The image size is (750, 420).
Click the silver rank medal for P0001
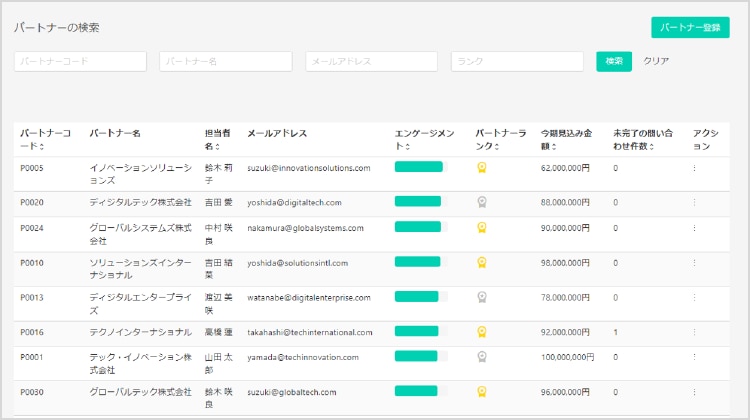coord(482,356)
